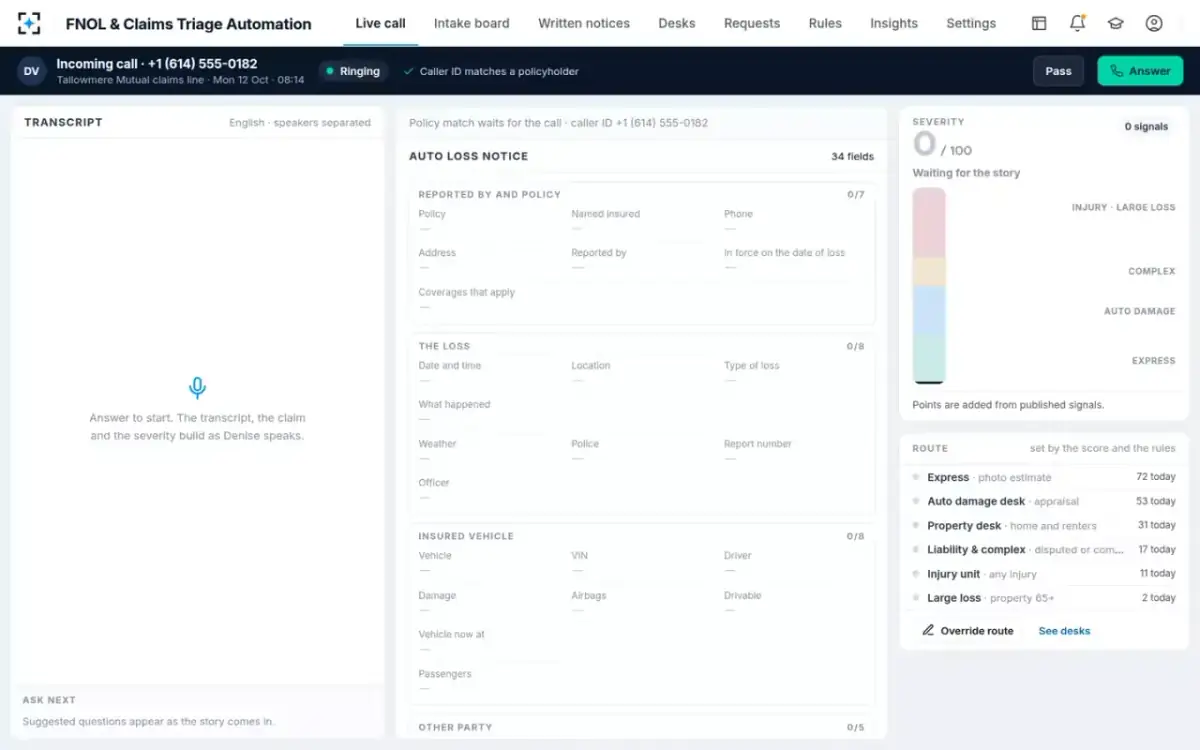Click the 0 signals badge
Screen dimensions: 1200x750
pos(1146,127)
